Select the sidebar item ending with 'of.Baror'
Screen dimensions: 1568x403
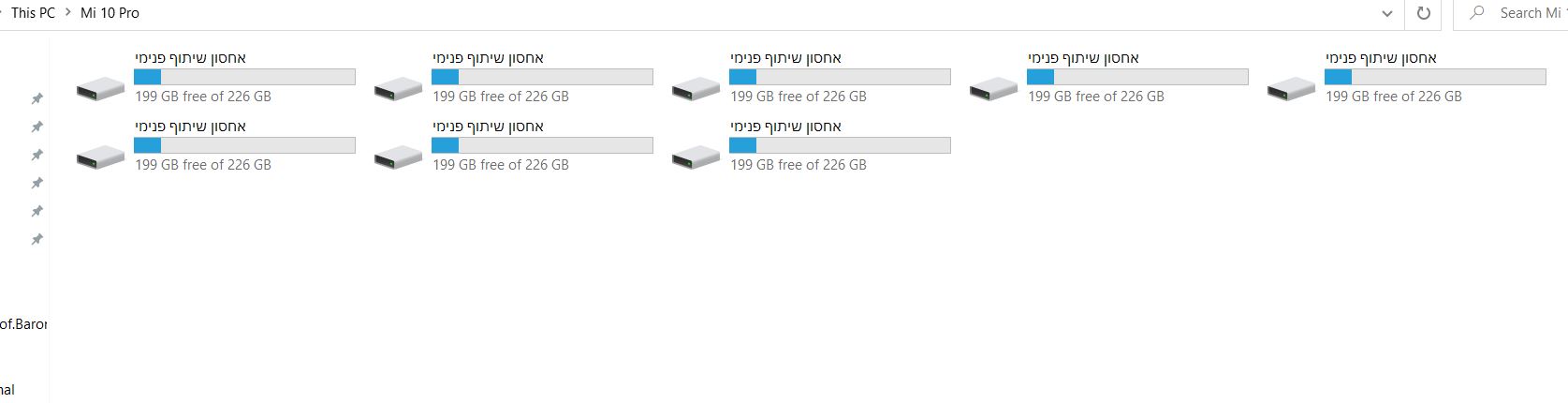(x=23, y=324)
